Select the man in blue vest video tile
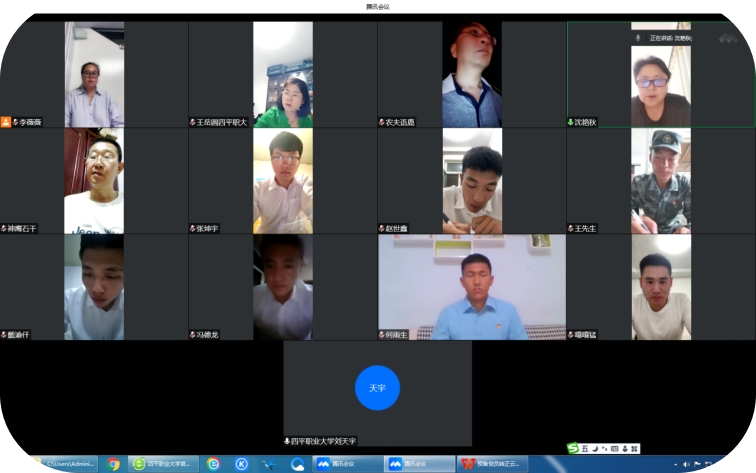Viewport: 756px width, 473px height. click(x=472, y=74)
